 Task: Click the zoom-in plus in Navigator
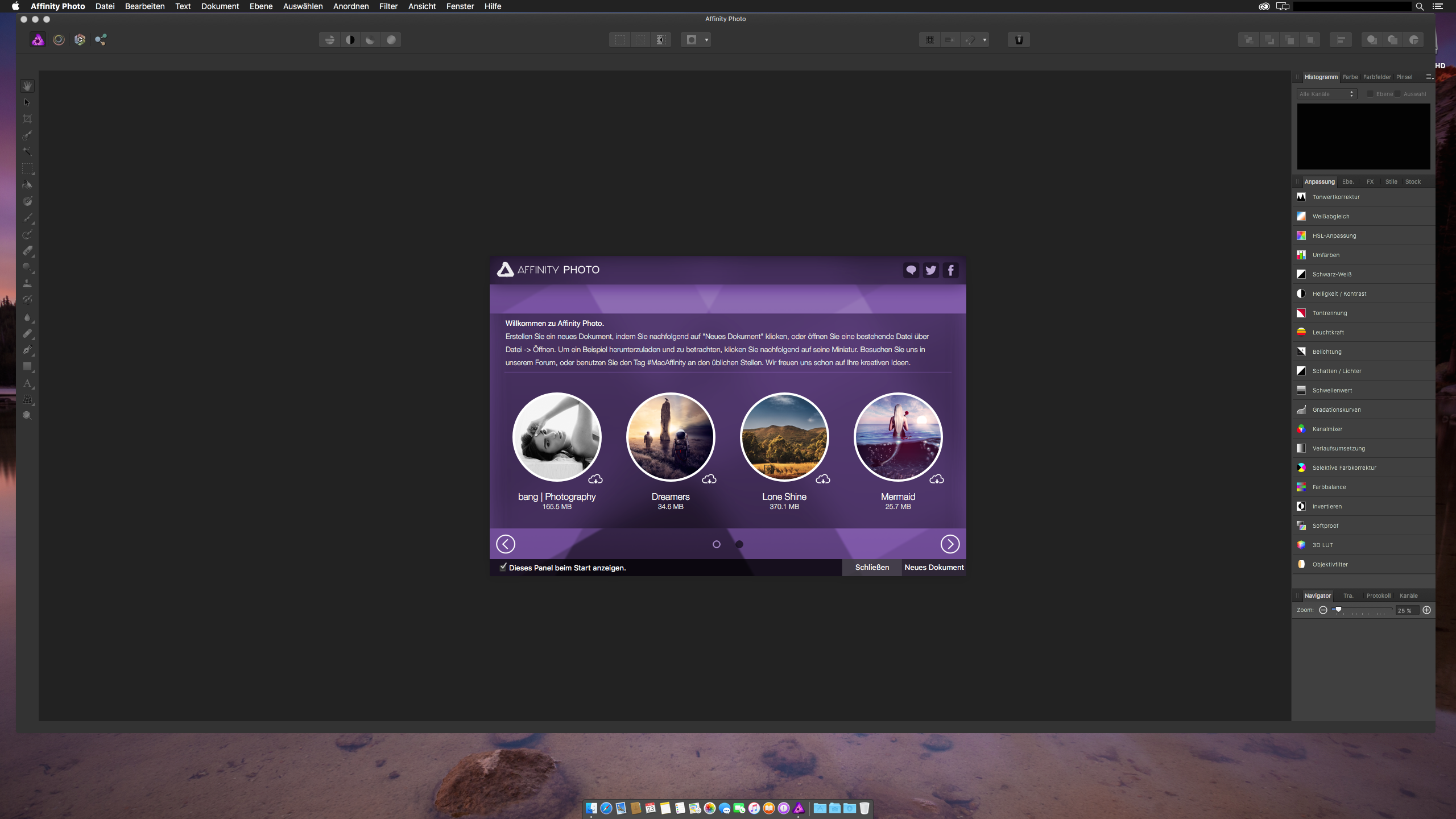click(1426, 610)
